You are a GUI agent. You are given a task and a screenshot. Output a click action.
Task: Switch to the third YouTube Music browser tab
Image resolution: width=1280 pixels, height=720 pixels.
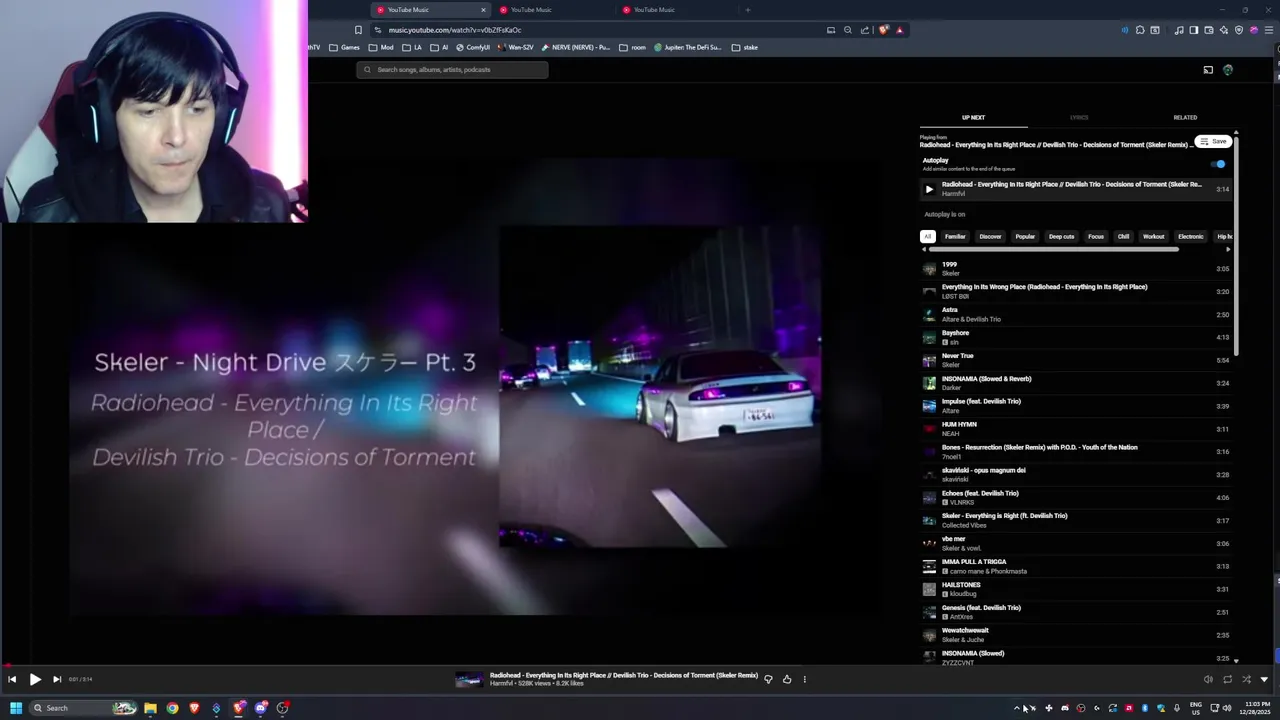(677, 10)
